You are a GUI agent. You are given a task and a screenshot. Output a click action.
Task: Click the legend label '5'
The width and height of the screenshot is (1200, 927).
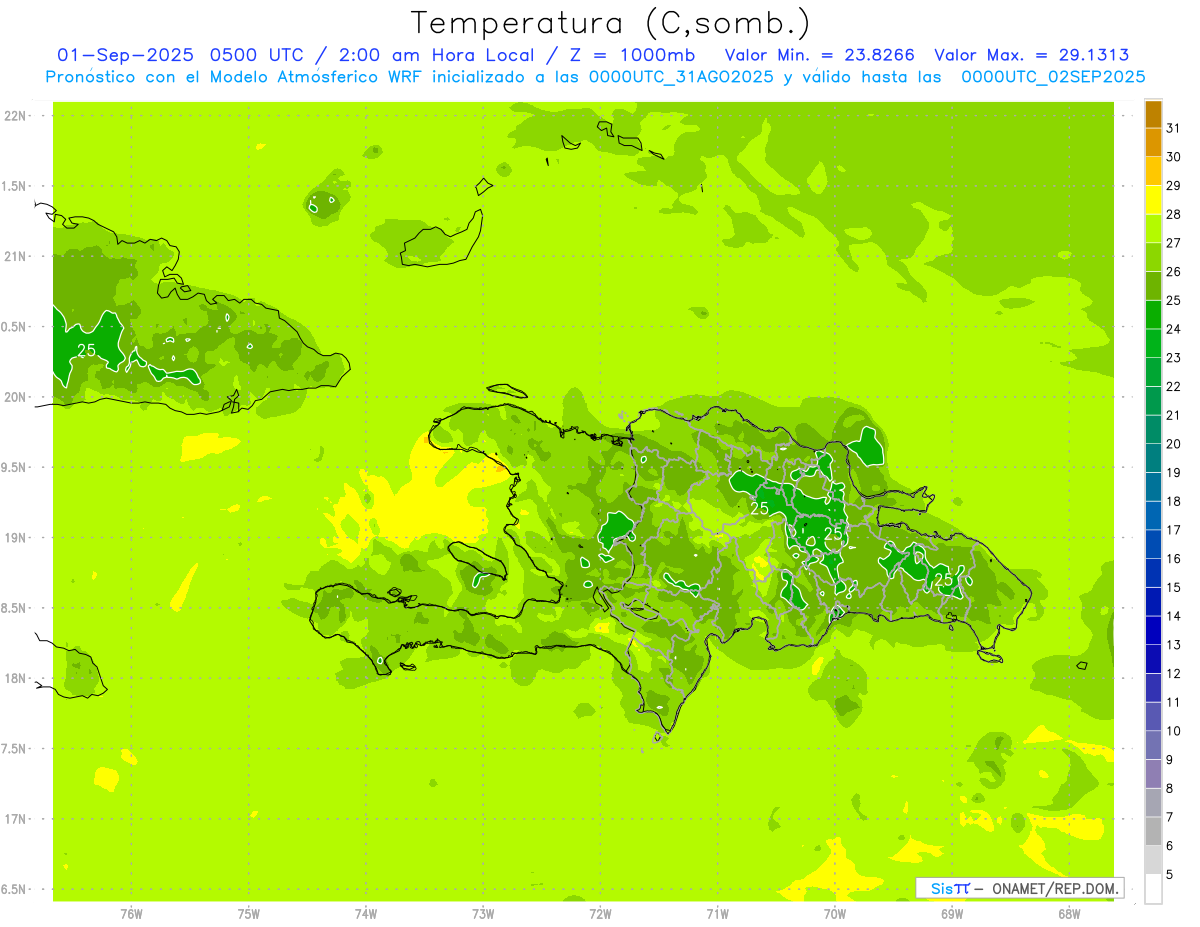coord(1169,875)
